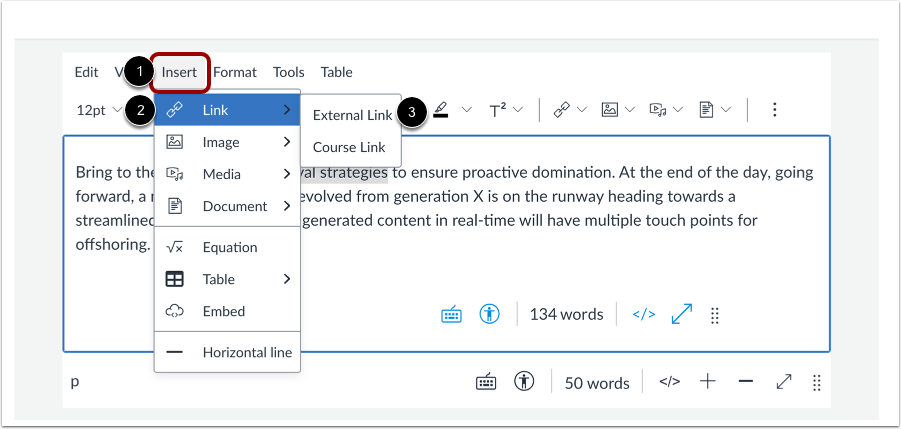Open superscript options dropdown arrow
This screenshot has width=901, height=429.
[518, 110]
